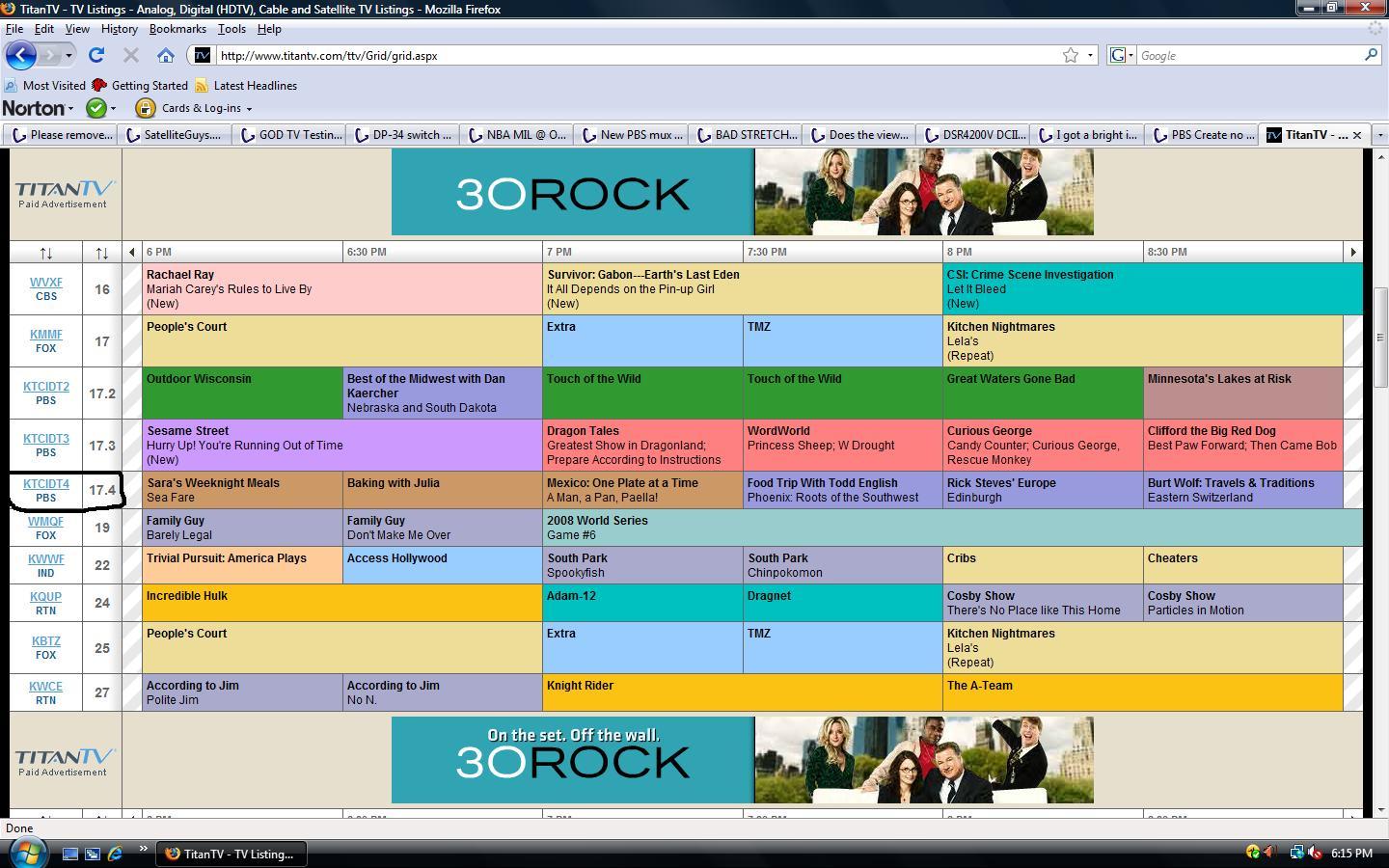The height and width of the screenshot is (868, 1389).
Task: Close the TitanTV browser tab
Action: (x=1357, y=135)
